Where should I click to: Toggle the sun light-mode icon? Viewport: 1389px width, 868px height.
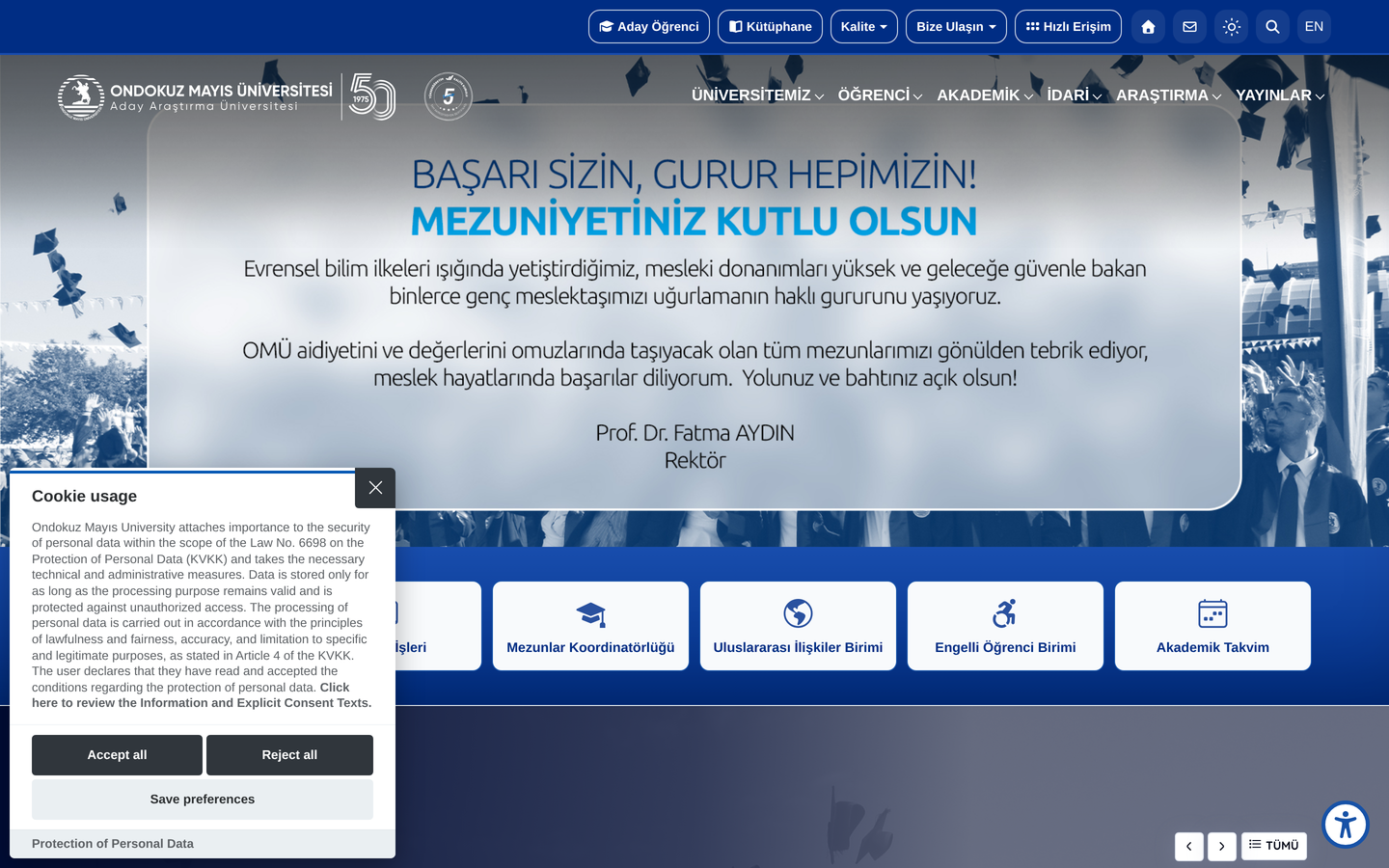[x=1232, y=27]
